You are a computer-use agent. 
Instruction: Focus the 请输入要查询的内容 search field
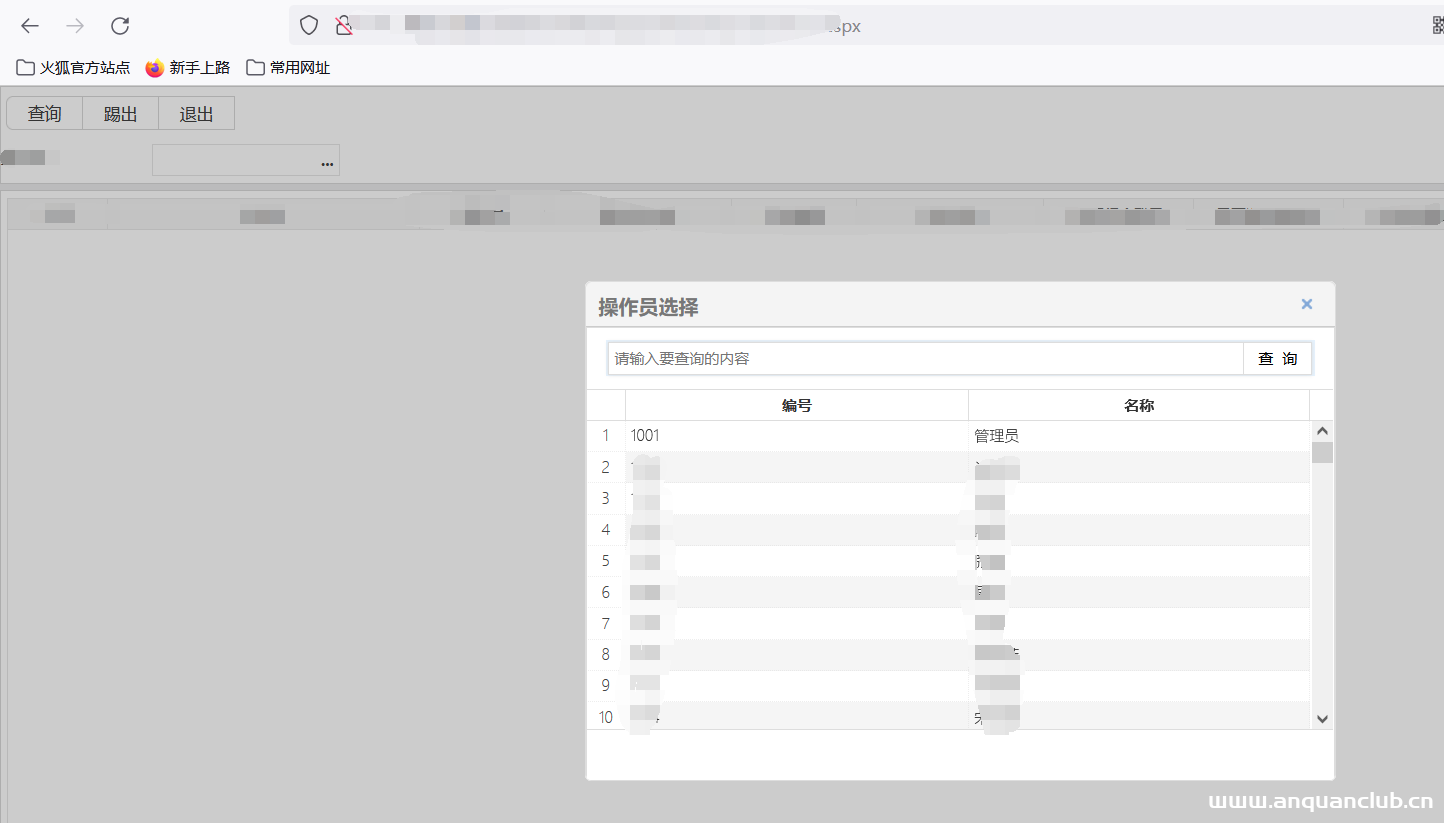(x=925, y=359)
